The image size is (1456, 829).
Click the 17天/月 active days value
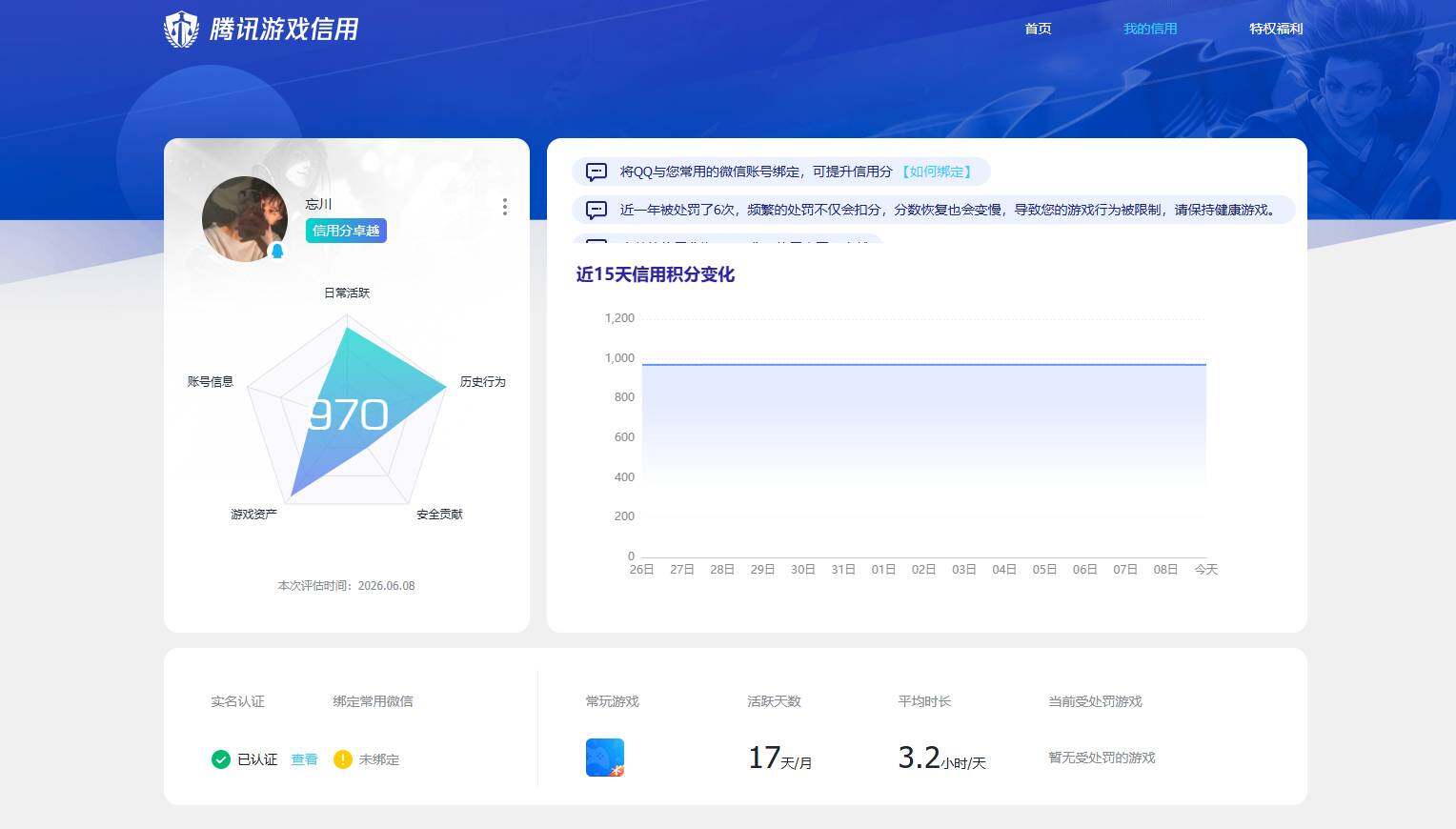click(779, 758)
